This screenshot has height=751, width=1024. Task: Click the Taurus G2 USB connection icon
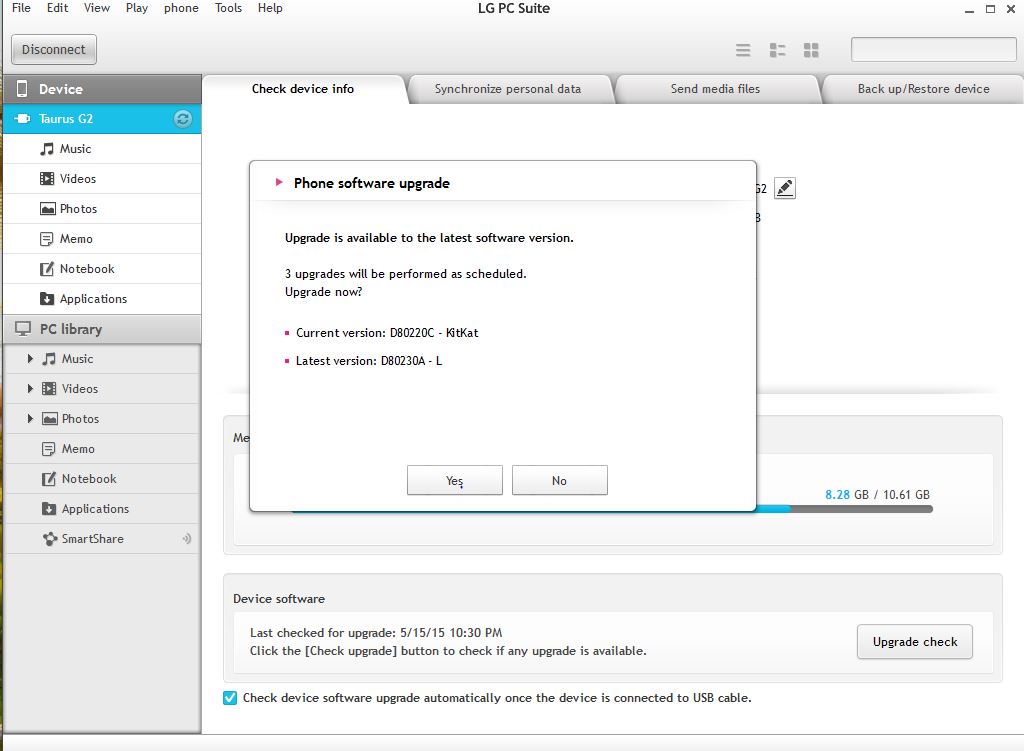coord(22,119)
